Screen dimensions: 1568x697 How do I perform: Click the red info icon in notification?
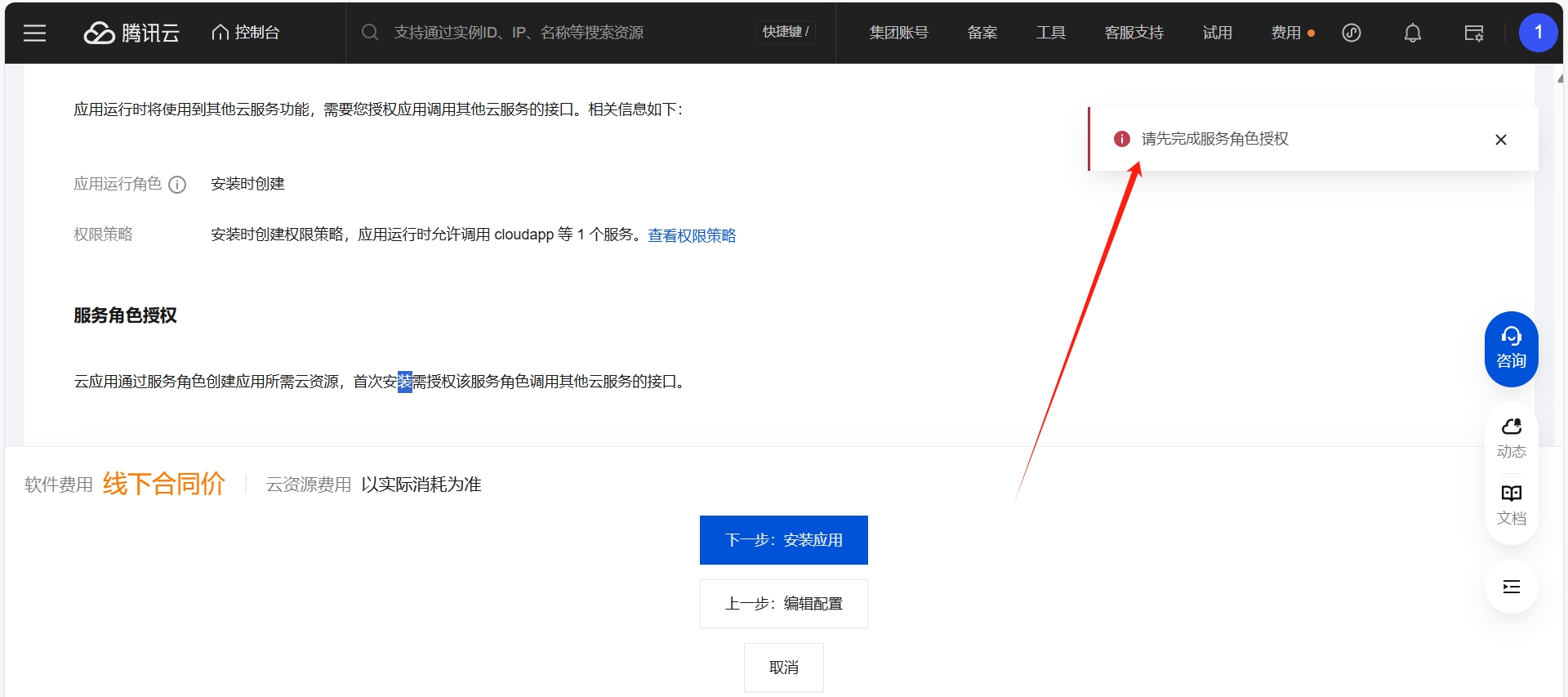coord(1122,139)
